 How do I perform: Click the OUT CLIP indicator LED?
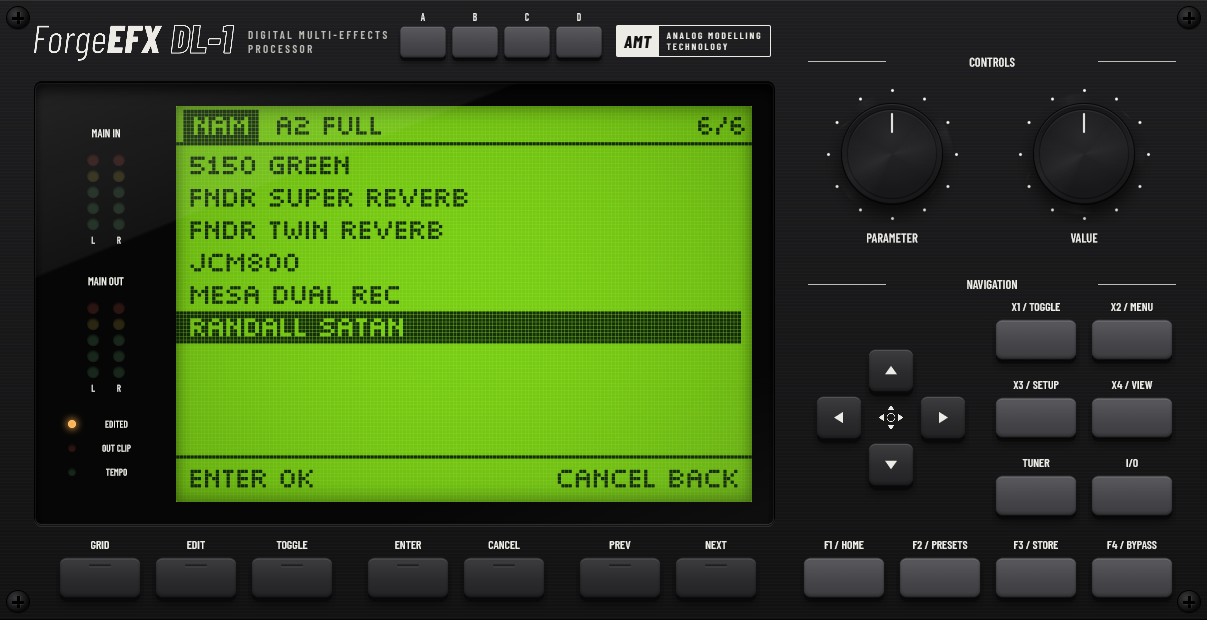72,448
